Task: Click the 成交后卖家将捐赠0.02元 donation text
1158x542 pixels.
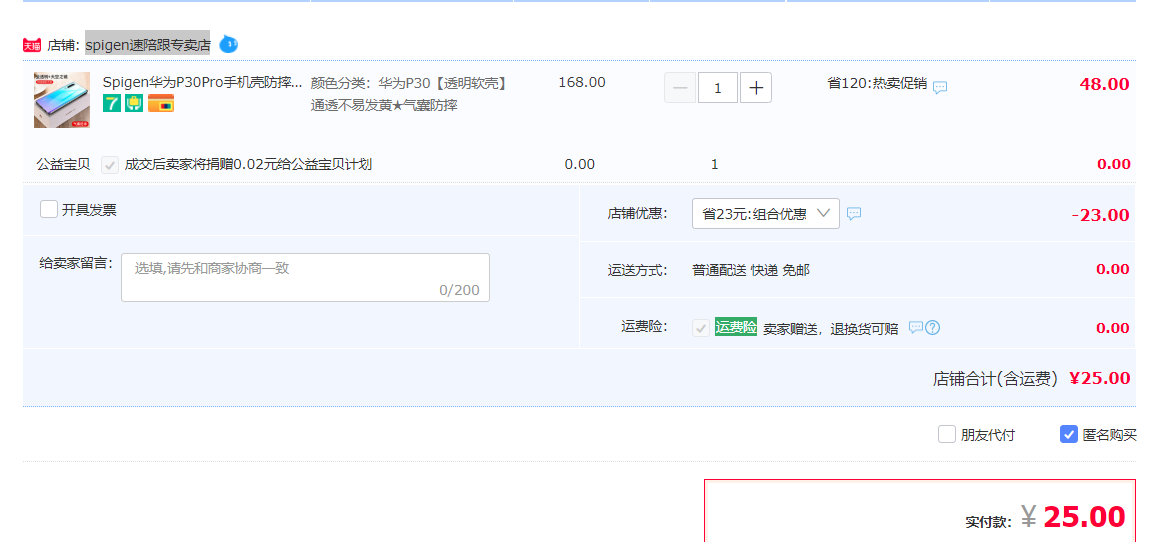Action: pos(248,164)
